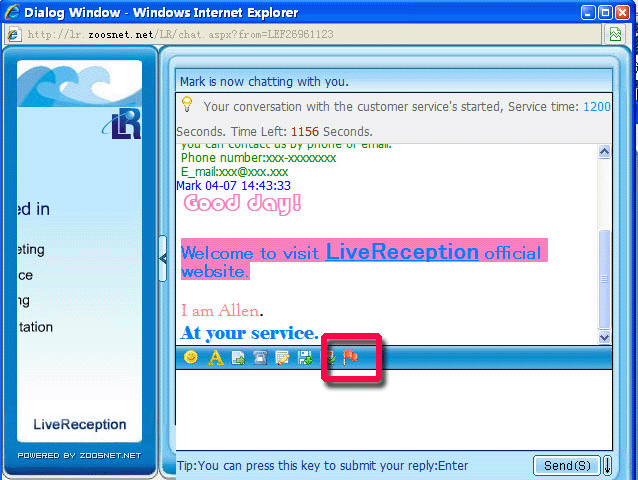Open the font settings 'A' icon

click(216, 358)
